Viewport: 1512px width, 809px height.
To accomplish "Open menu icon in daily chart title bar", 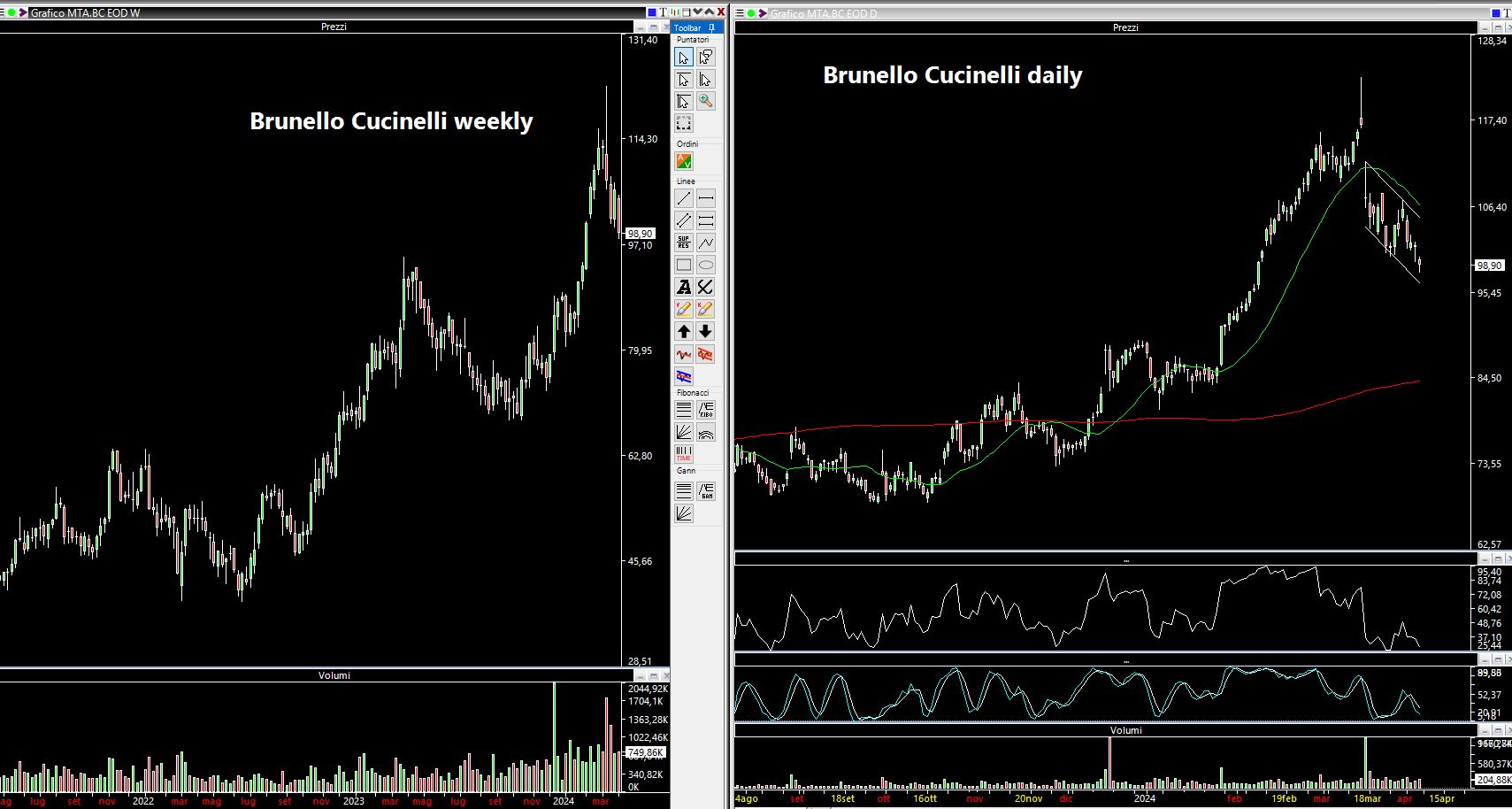I will click(740, 13).
